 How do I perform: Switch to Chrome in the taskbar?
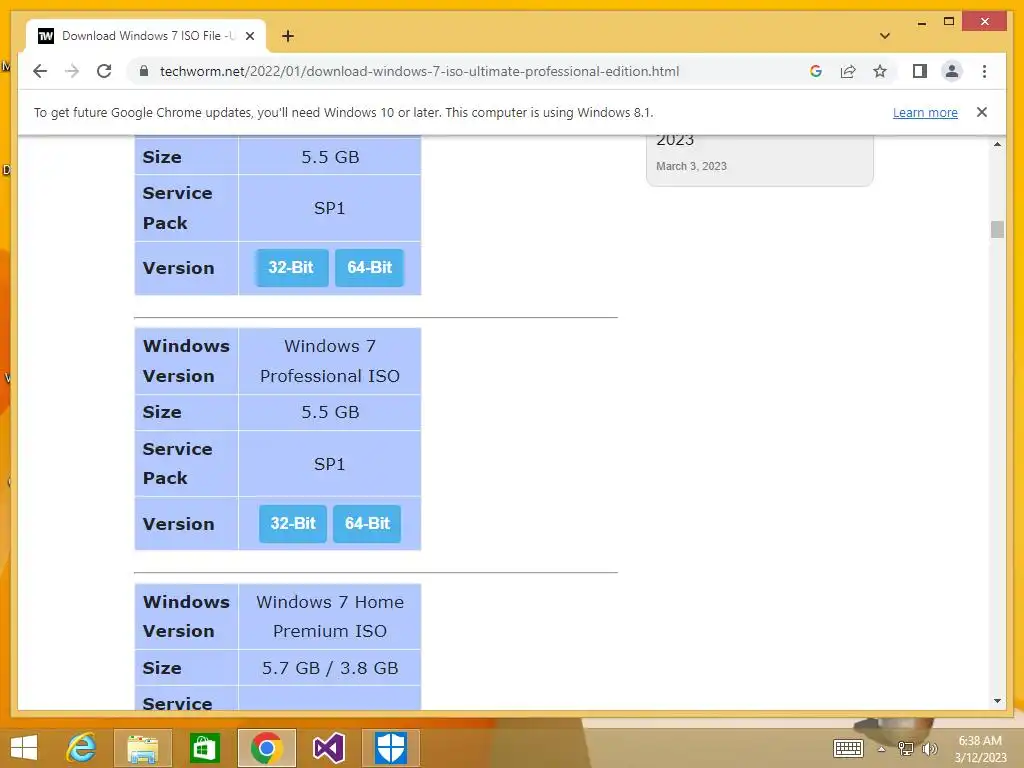point(266,748)
